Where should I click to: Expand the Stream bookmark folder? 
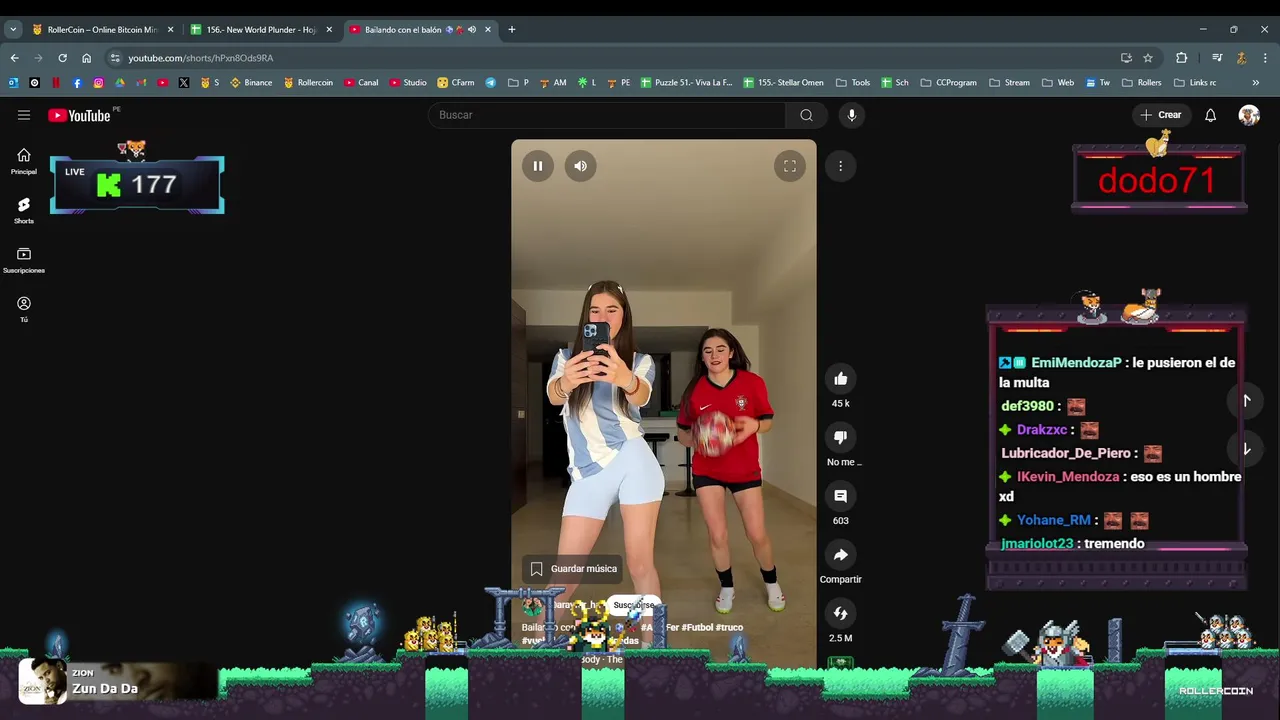pyautogui.click(x=1009, y=82)
